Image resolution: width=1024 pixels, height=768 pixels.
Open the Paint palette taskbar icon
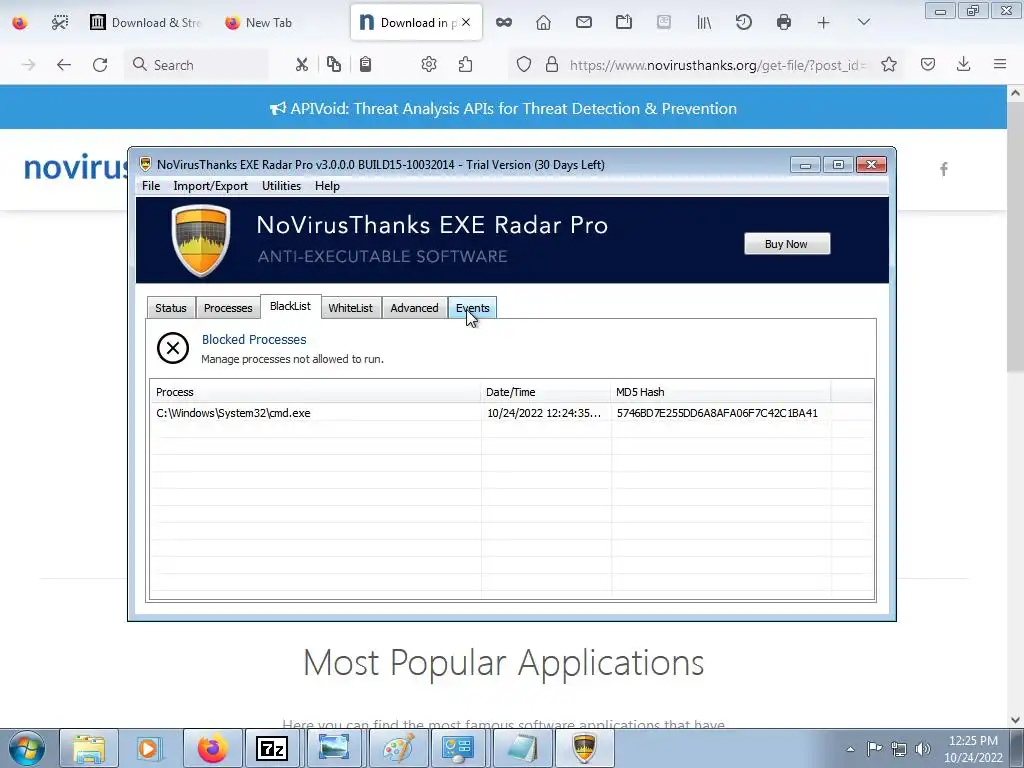point(398,748)
